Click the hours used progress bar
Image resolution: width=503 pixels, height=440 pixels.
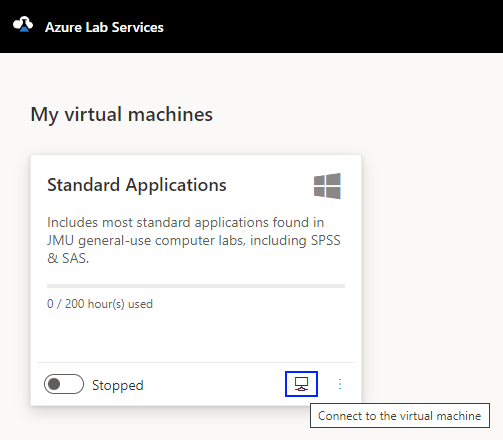(196, 286)
